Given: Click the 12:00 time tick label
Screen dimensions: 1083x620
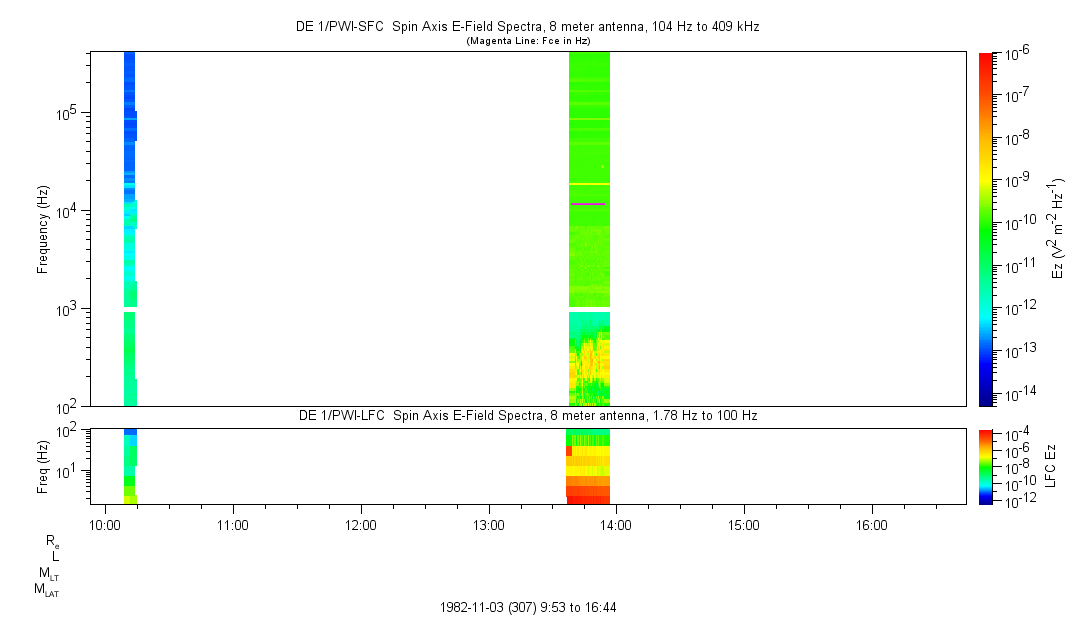Looking at the screenshot, I should 360,524.
